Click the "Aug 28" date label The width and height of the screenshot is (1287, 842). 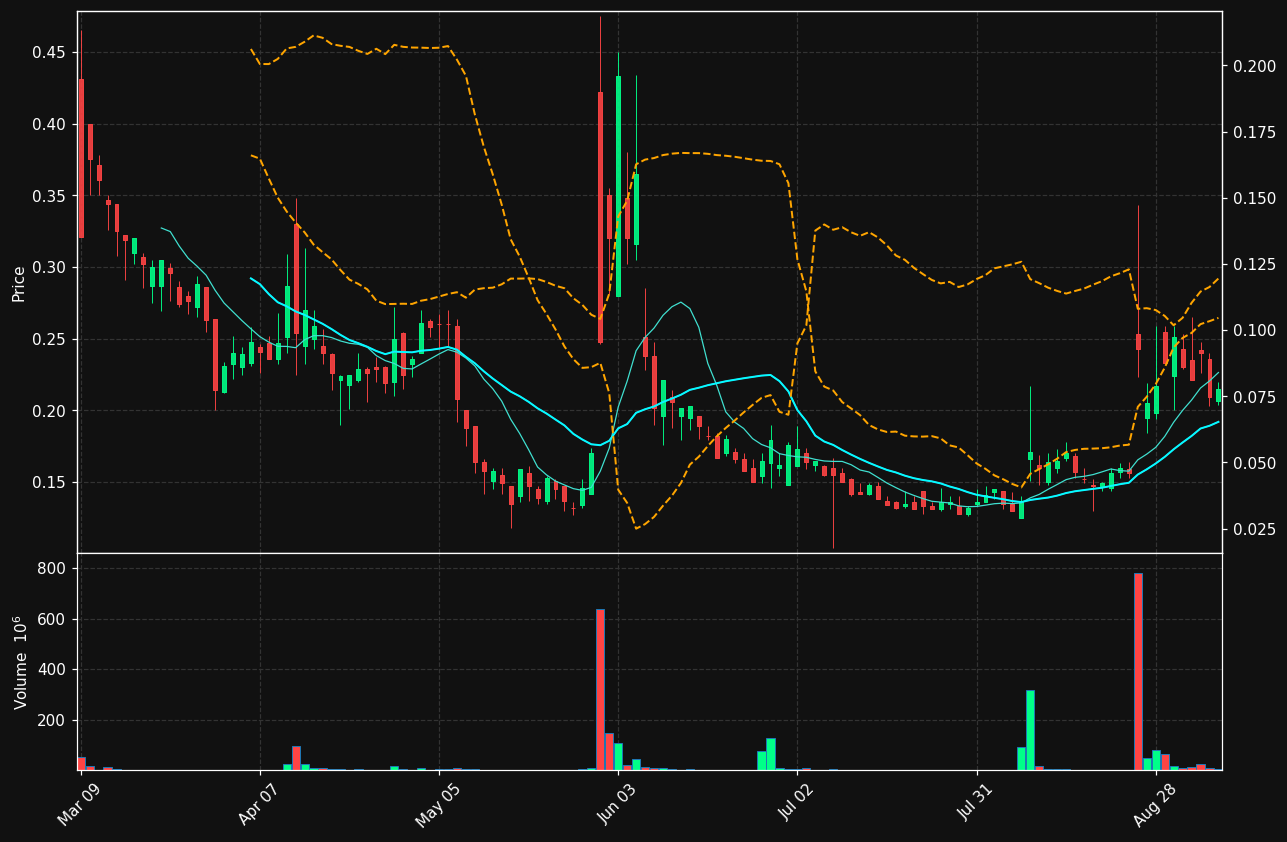(x=1155, y=804)
